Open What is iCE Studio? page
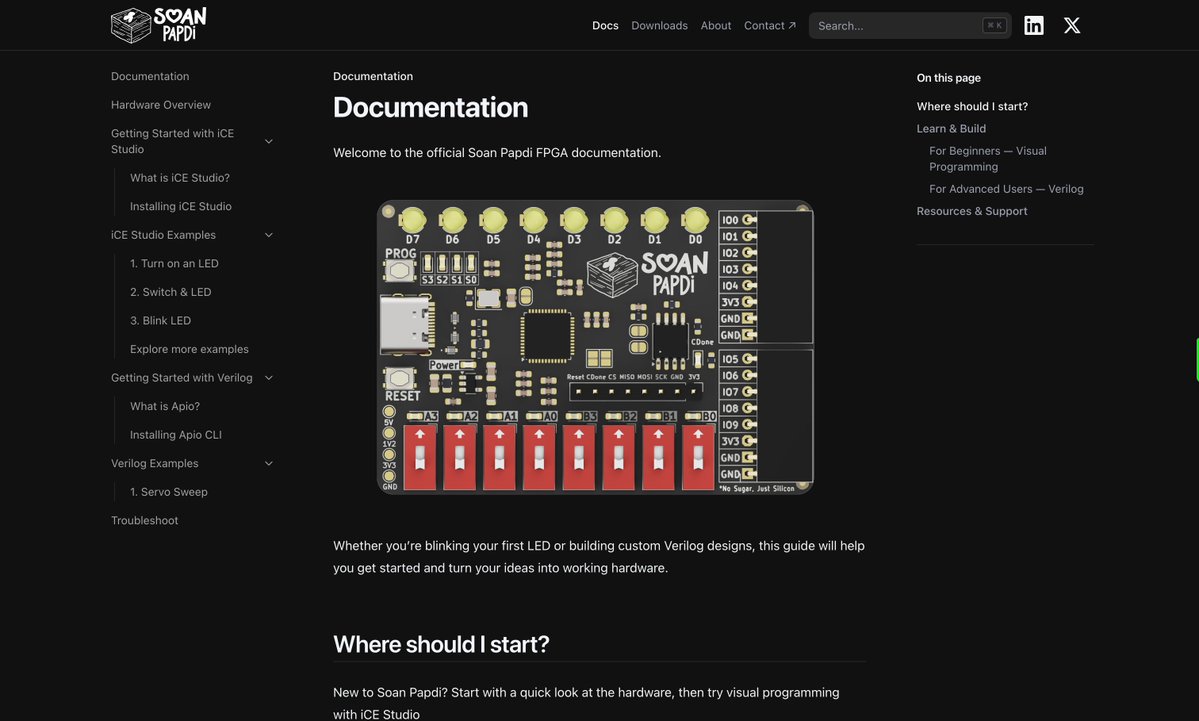Viewport: 1199px width, 721px height. (x=180, y=177)
